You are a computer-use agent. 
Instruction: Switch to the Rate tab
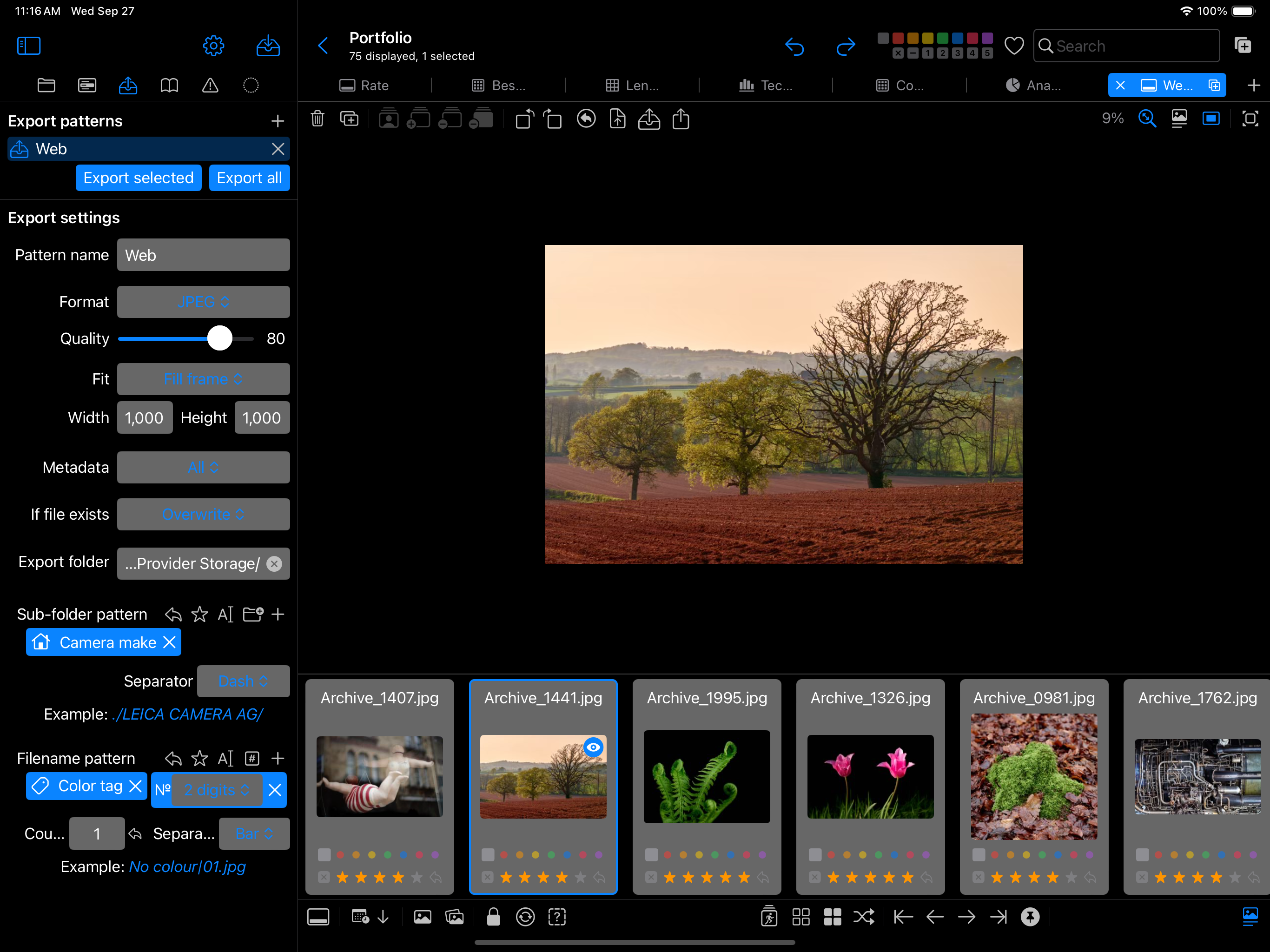(364, 86)
